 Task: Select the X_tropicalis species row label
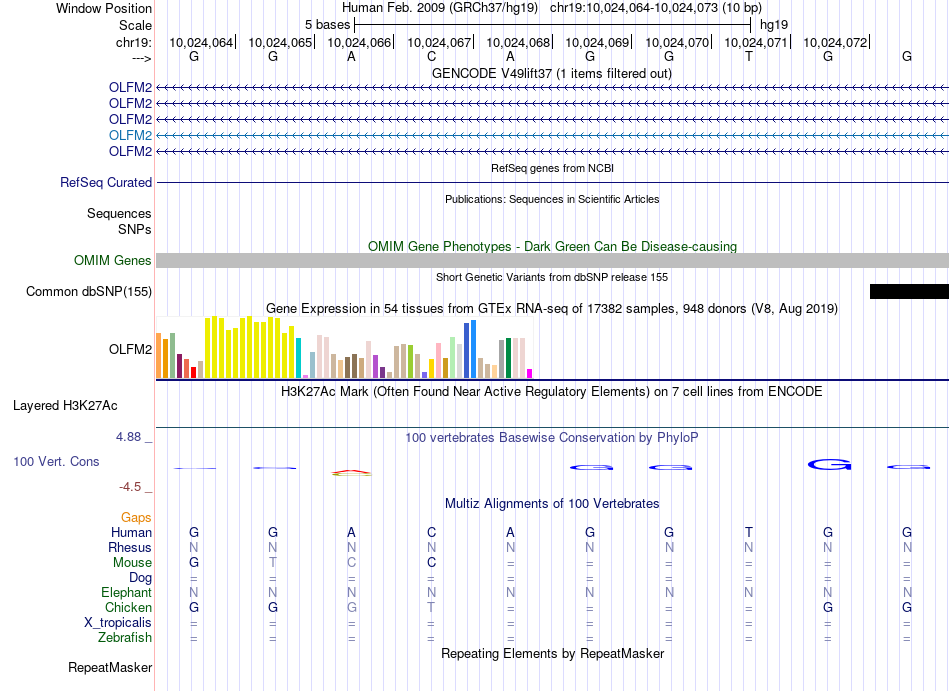(118, 623)
